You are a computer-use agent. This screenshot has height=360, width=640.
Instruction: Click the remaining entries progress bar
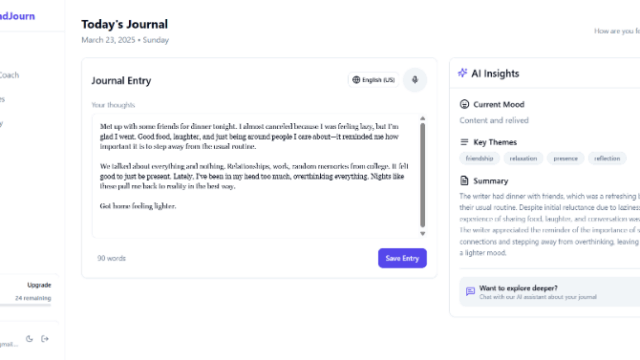coord(25,304)
